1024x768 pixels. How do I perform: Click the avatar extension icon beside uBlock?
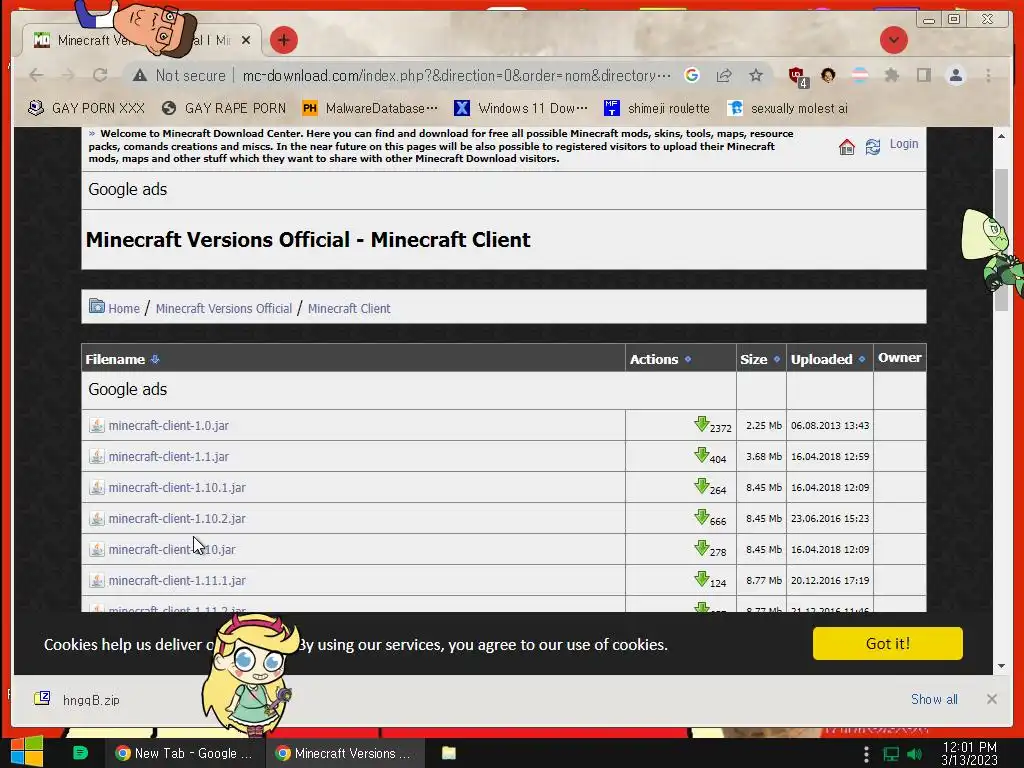(x=828, y=76)
